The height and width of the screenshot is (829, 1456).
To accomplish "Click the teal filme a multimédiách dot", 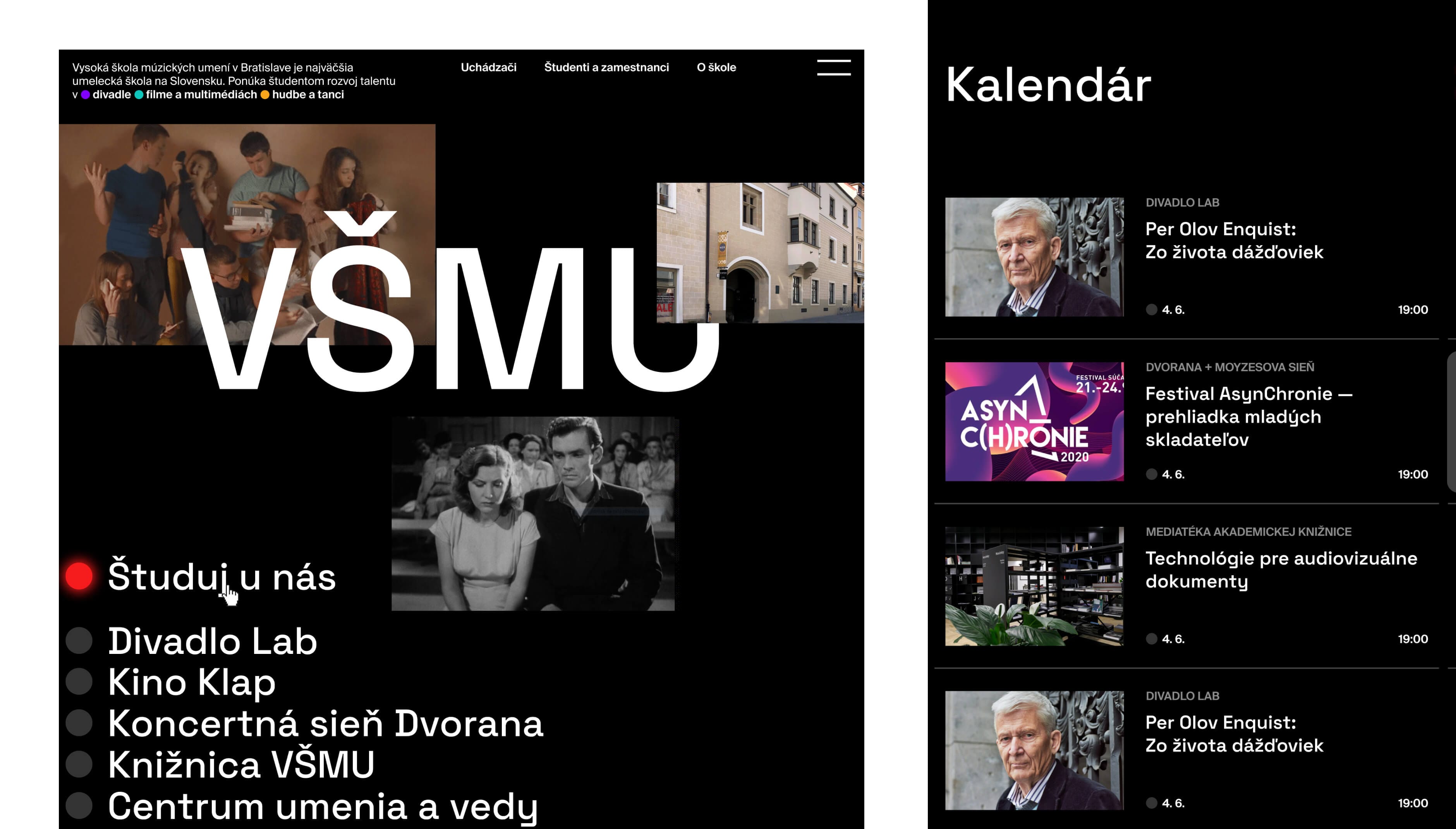I will coord(139,95).
